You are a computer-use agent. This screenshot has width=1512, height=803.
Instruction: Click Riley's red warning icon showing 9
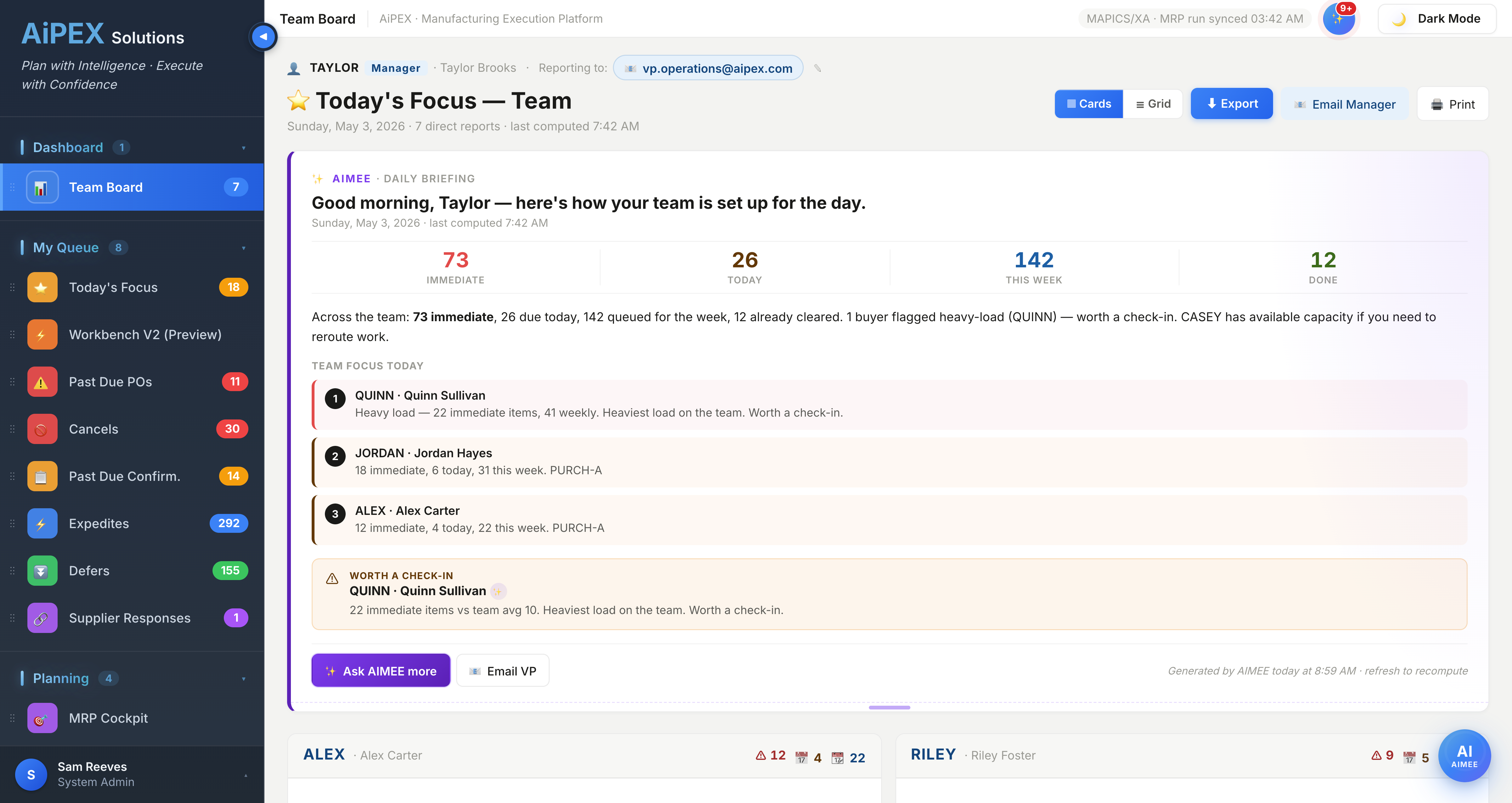(1376, 755)
